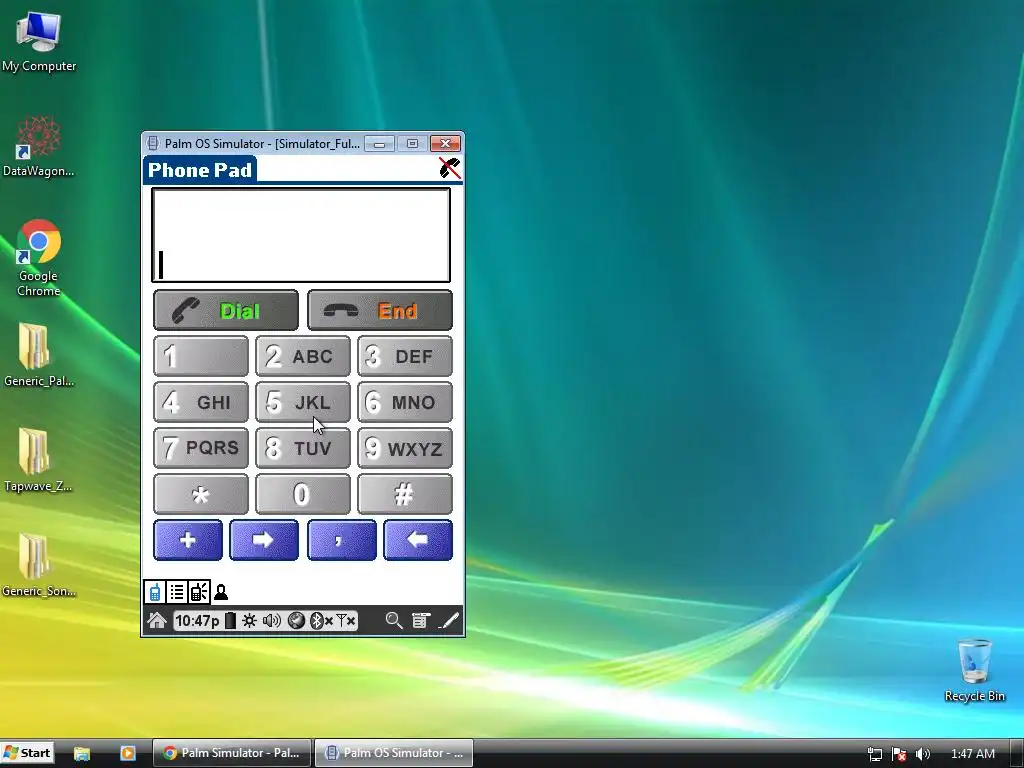Tap the blue backspace left-arrow key
This screenshot has height=768, width=1024.
pos(418,540)
